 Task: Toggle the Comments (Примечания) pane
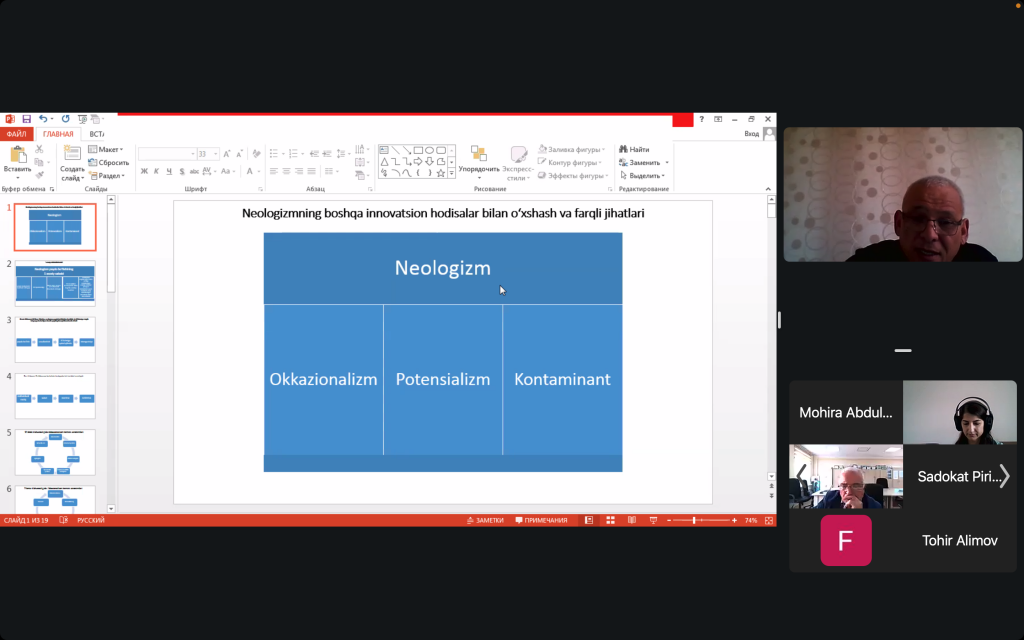click(540, 520)
